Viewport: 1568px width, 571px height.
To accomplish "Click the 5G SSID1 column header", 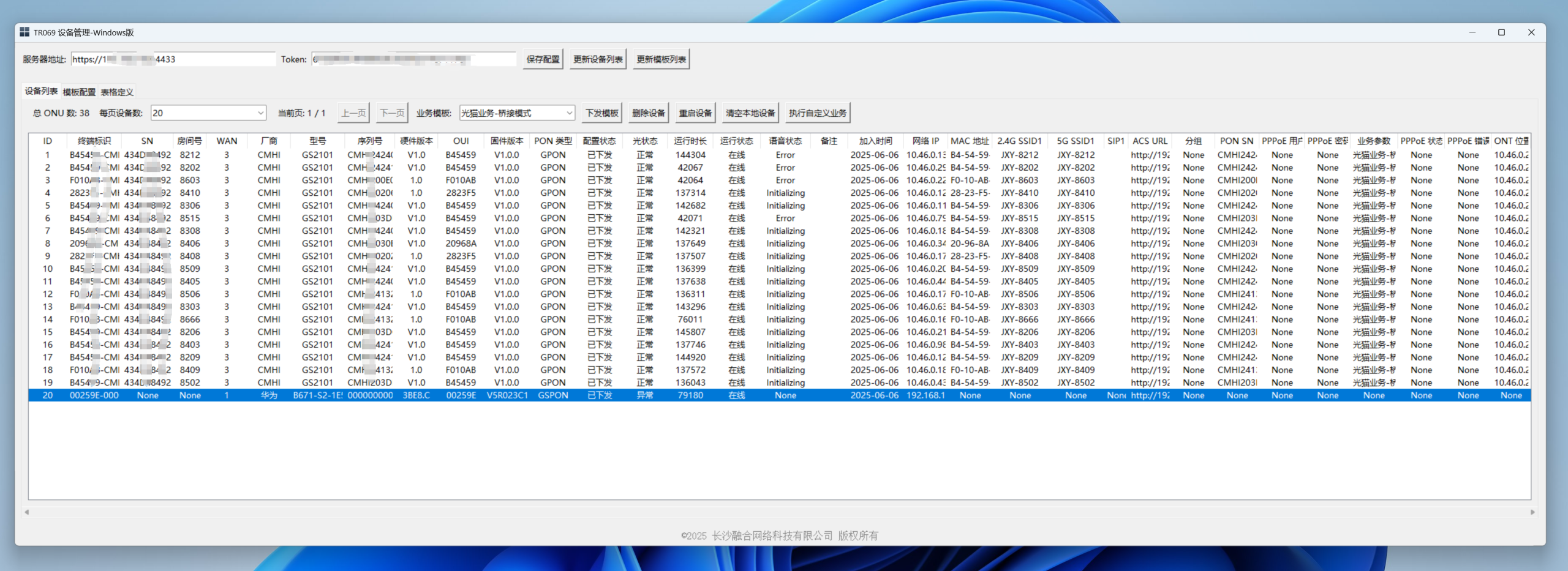I will (1075, 141).
